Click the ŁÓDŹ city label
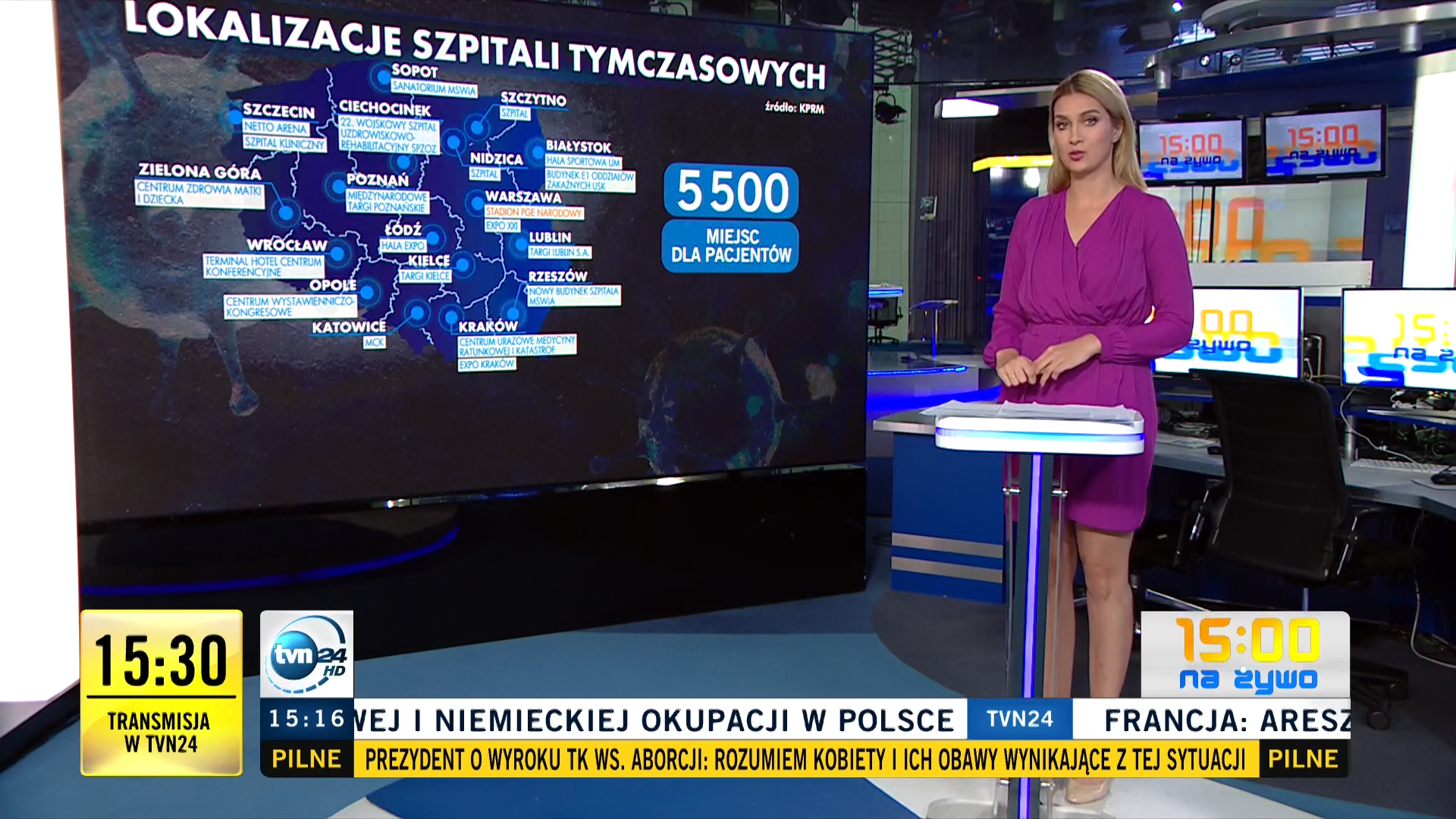Image resolution: width=1456 pixels, height=819 pixels. click(403, 229)
